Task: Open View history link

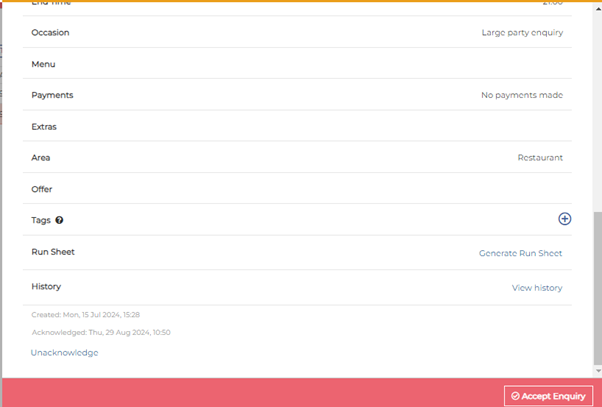Action: click(x=537, y=288)
